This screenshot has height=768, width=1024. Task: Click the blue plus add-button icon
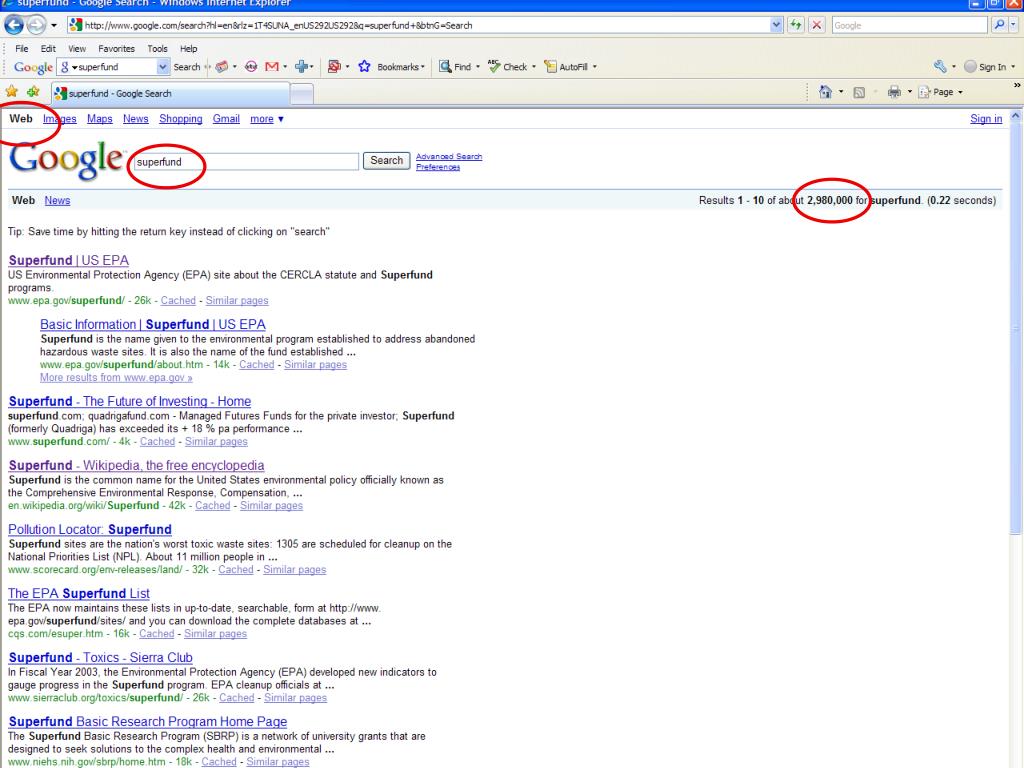(302, 67)
